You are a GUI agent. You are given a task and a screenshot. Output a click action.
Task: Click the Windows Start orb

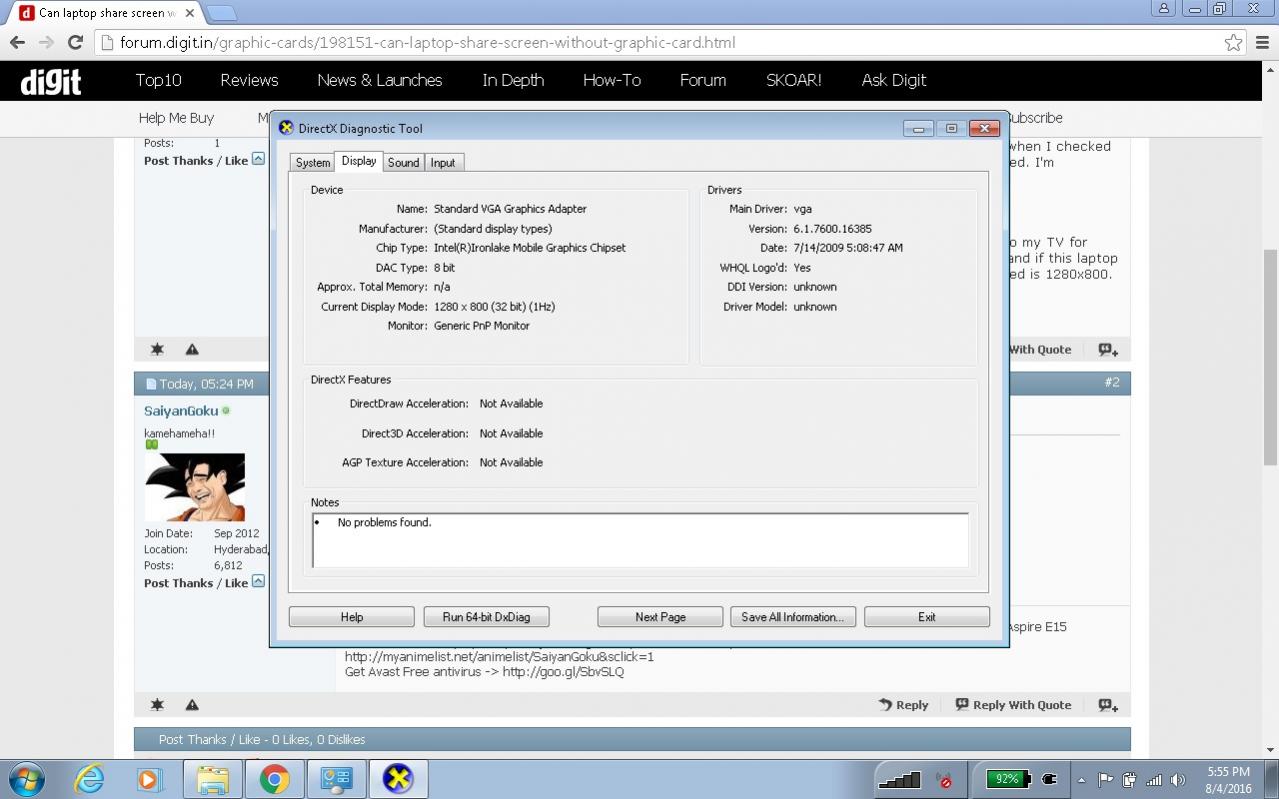pos(25,779)
